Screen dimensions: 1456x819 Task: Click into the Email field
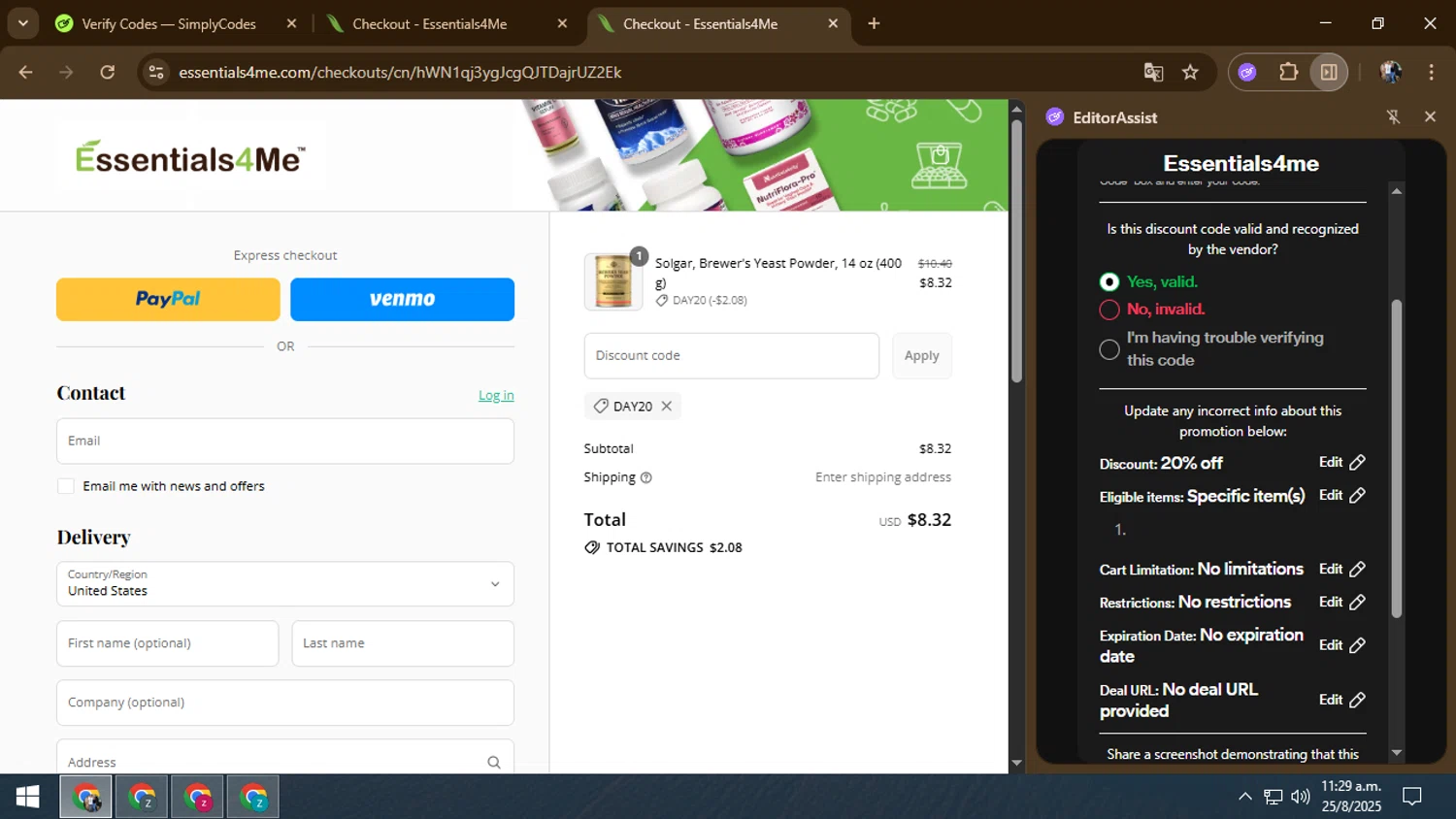pyautogui.click(x=285, y=442)
